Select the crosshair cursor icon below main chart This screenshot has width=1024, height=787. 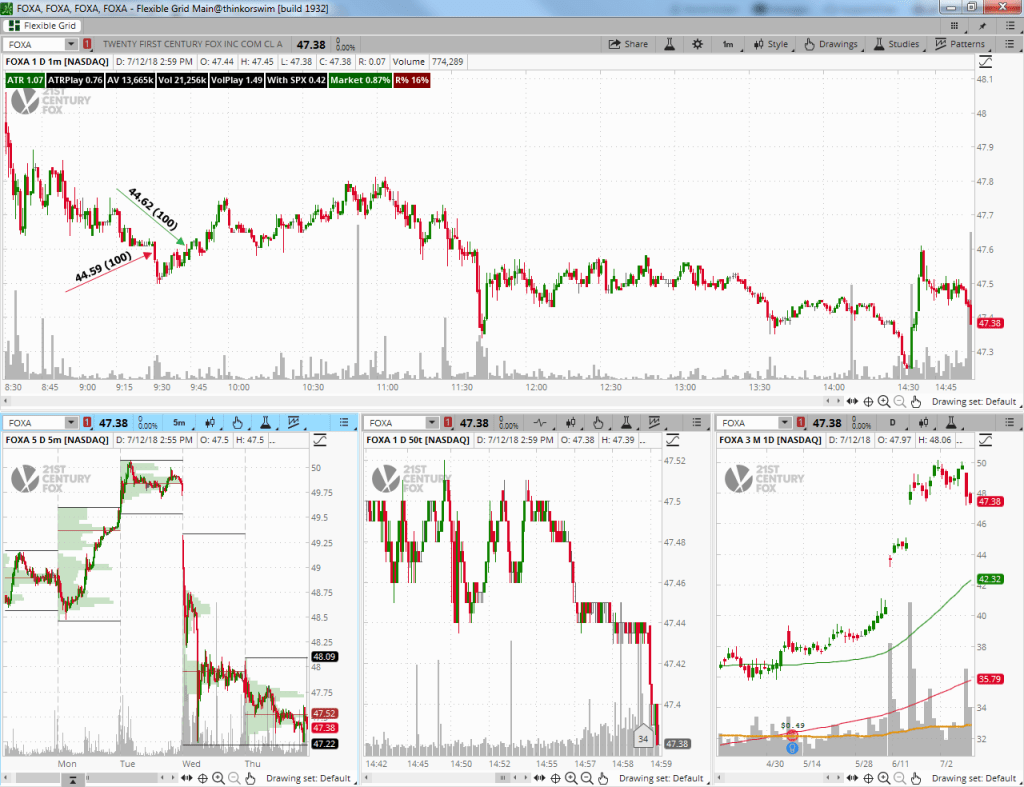pyautogui.click(x=868, y=401)
